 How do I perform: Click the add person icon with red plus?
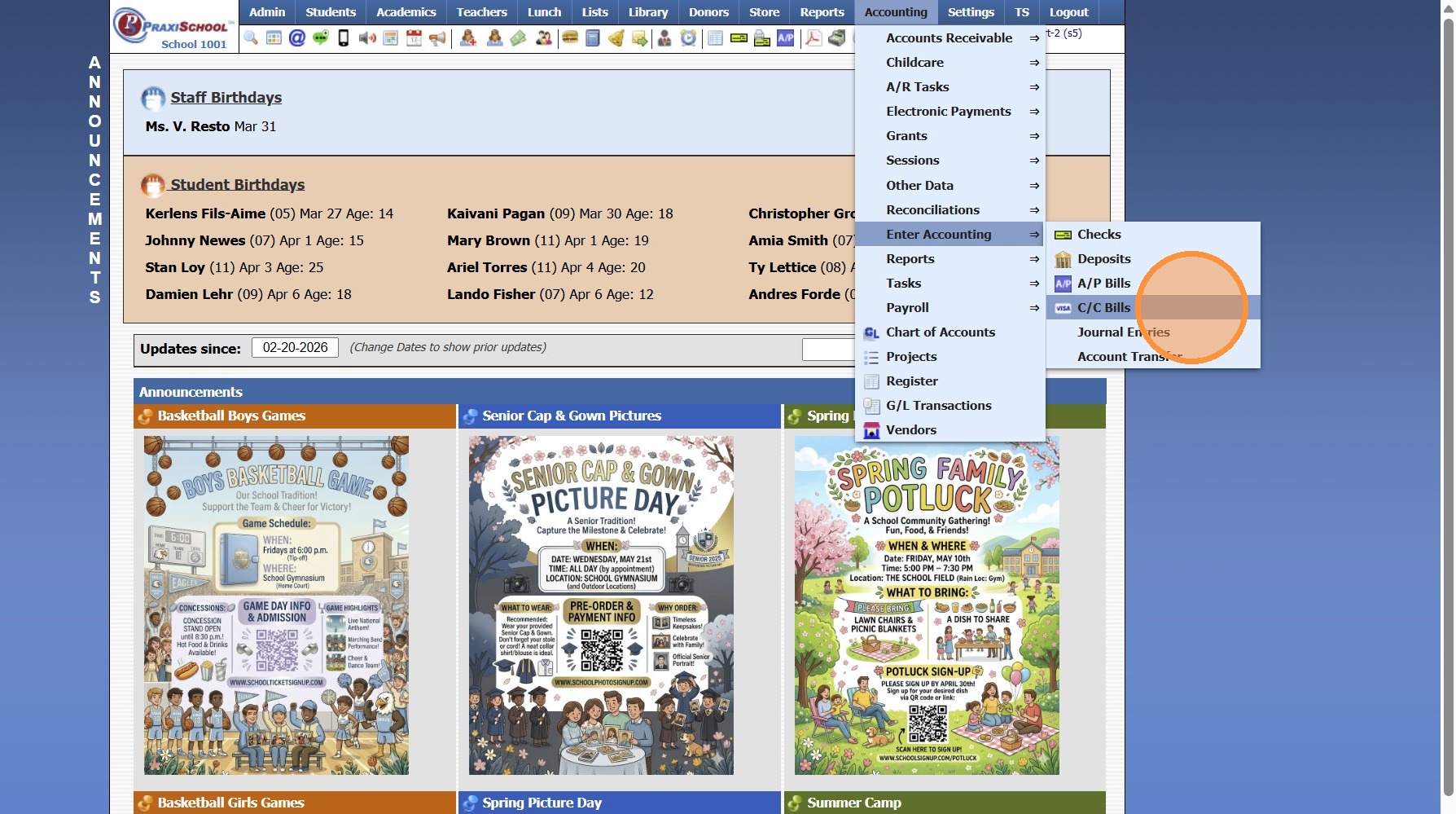[468, 37]
